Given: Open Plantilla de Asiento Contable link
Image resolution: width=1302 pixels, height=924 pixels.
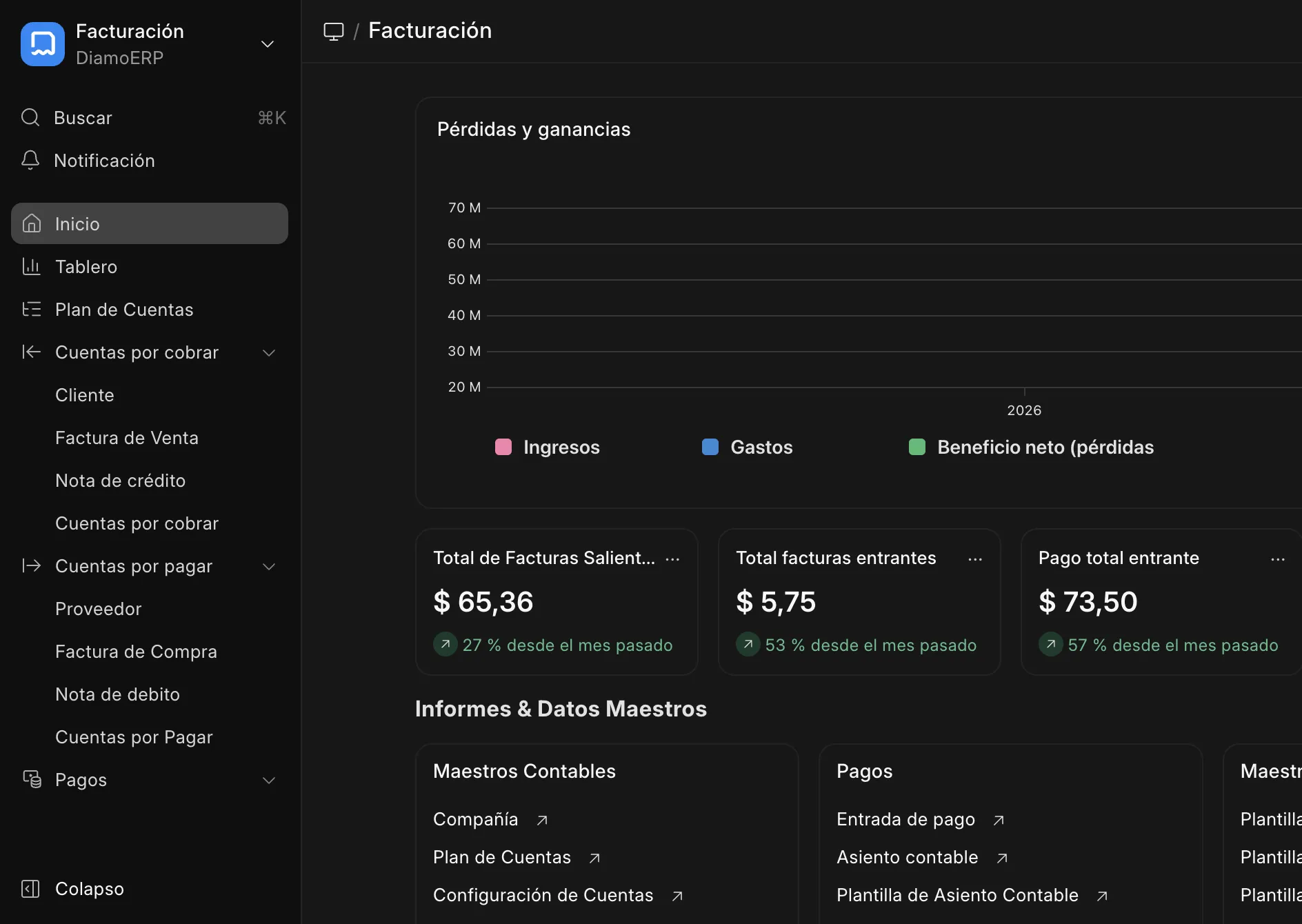Looking at the screenshot, I should pos(958,895).
